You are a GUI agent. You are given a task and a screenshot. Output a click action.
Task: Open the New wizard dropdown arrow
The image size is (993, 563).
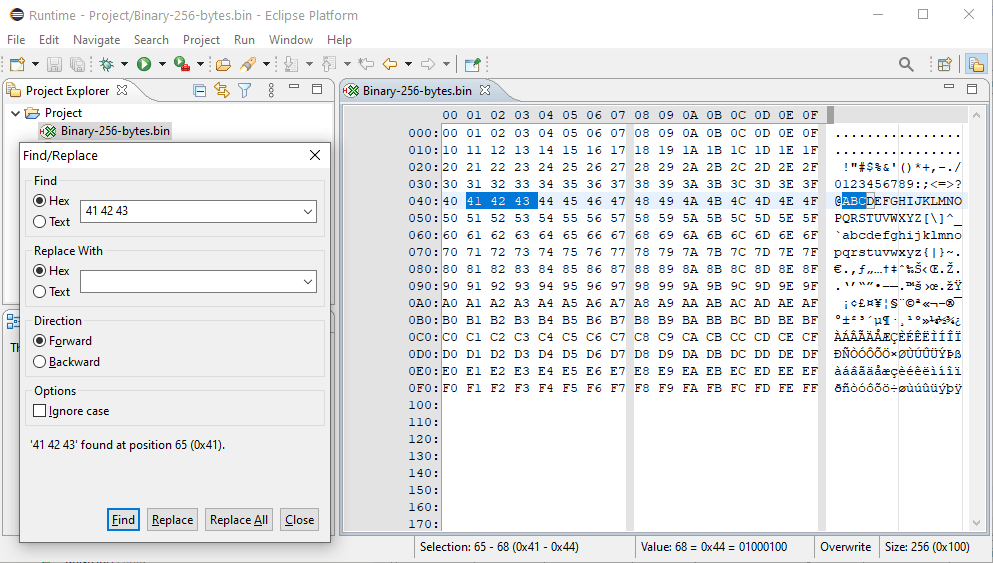coord(35,64)
